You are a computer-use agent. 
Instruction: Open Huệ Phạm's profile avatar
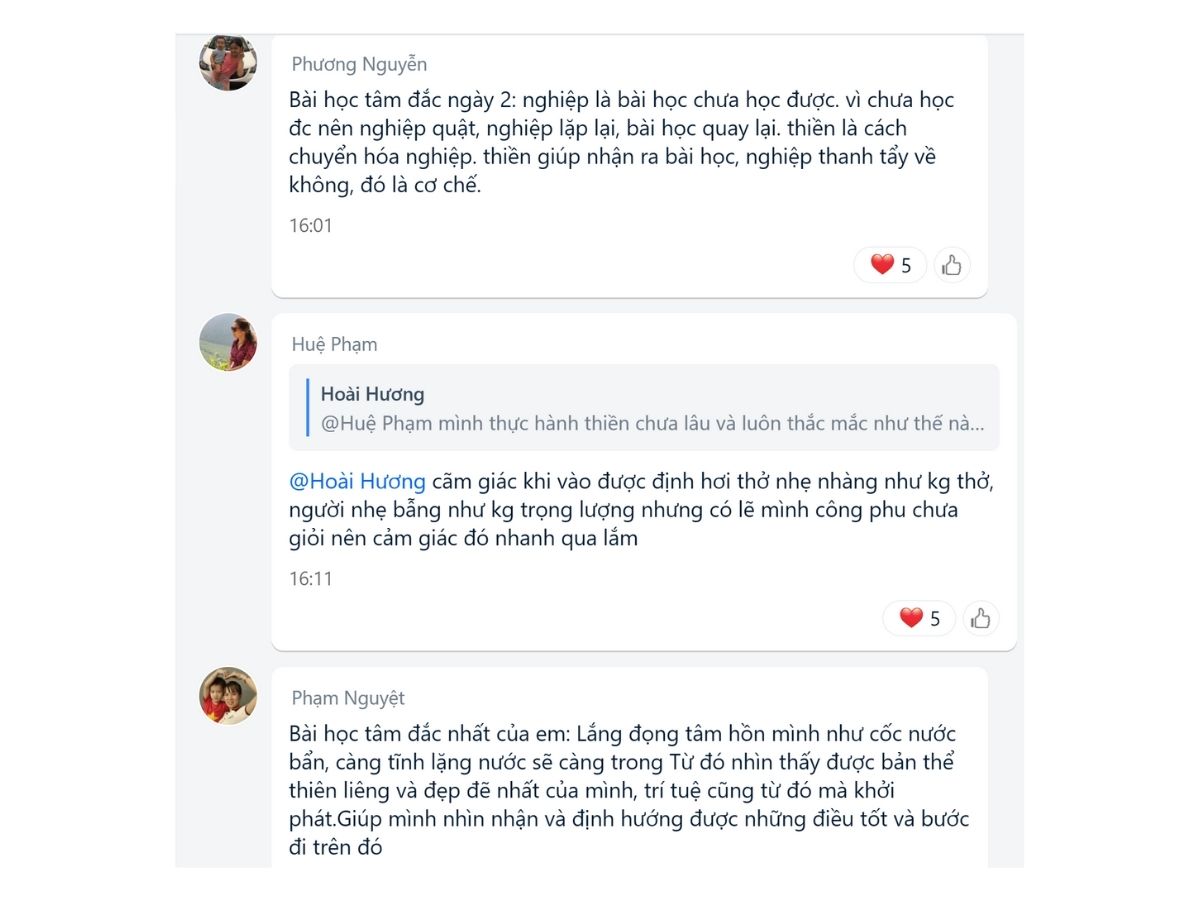coord(228,343)
